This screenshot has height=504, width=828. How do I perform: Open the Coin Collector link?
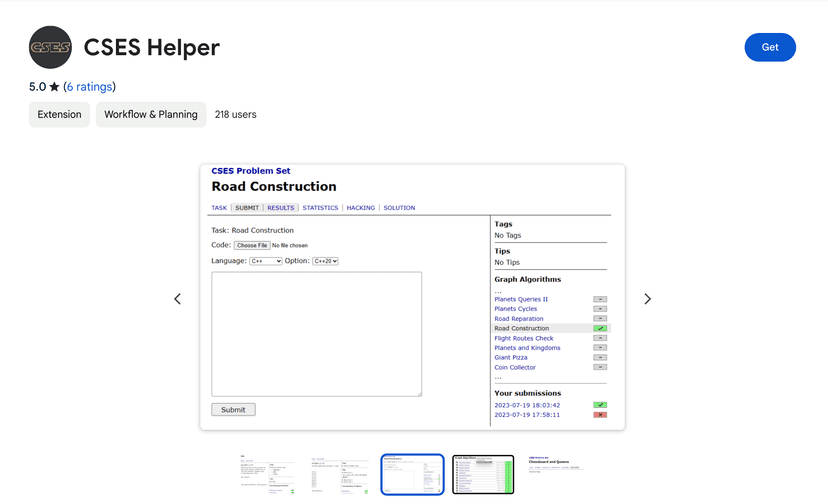[x=515, y=367]
